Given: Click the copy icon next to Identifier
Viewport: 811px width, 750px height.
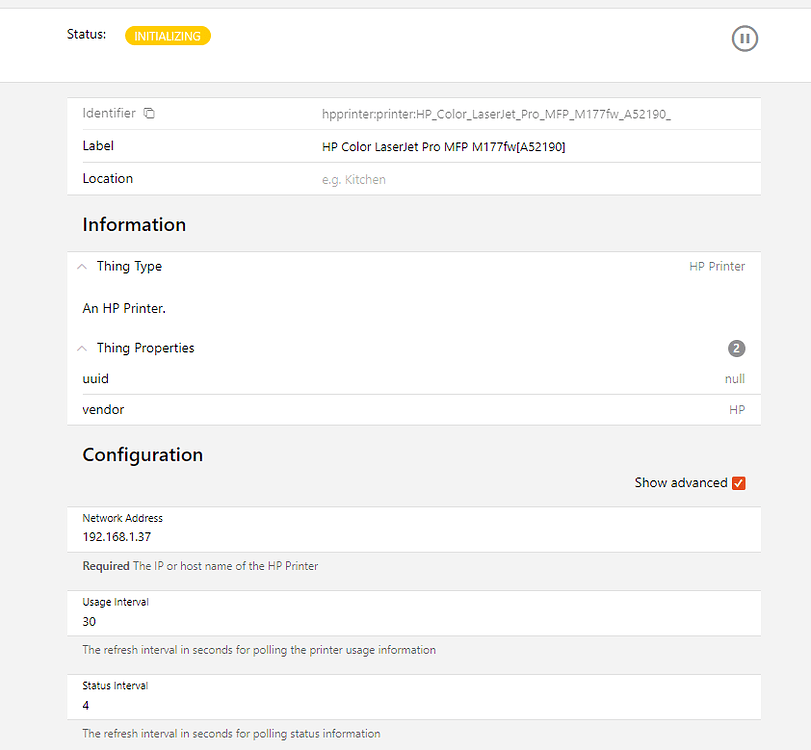Looking at the screenshot, I should [148, 113].
